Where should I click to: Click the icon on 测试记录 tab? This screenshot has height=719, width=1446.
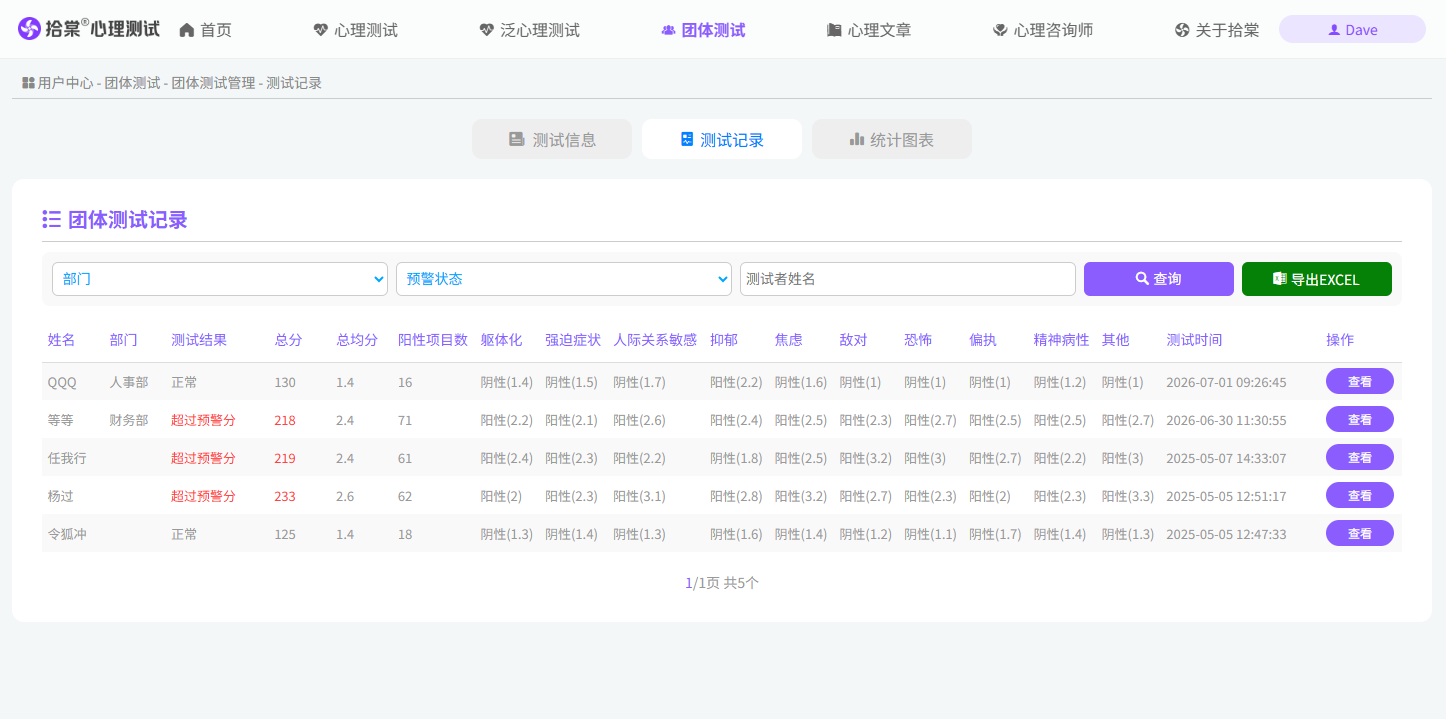click(x=687, y=139)
